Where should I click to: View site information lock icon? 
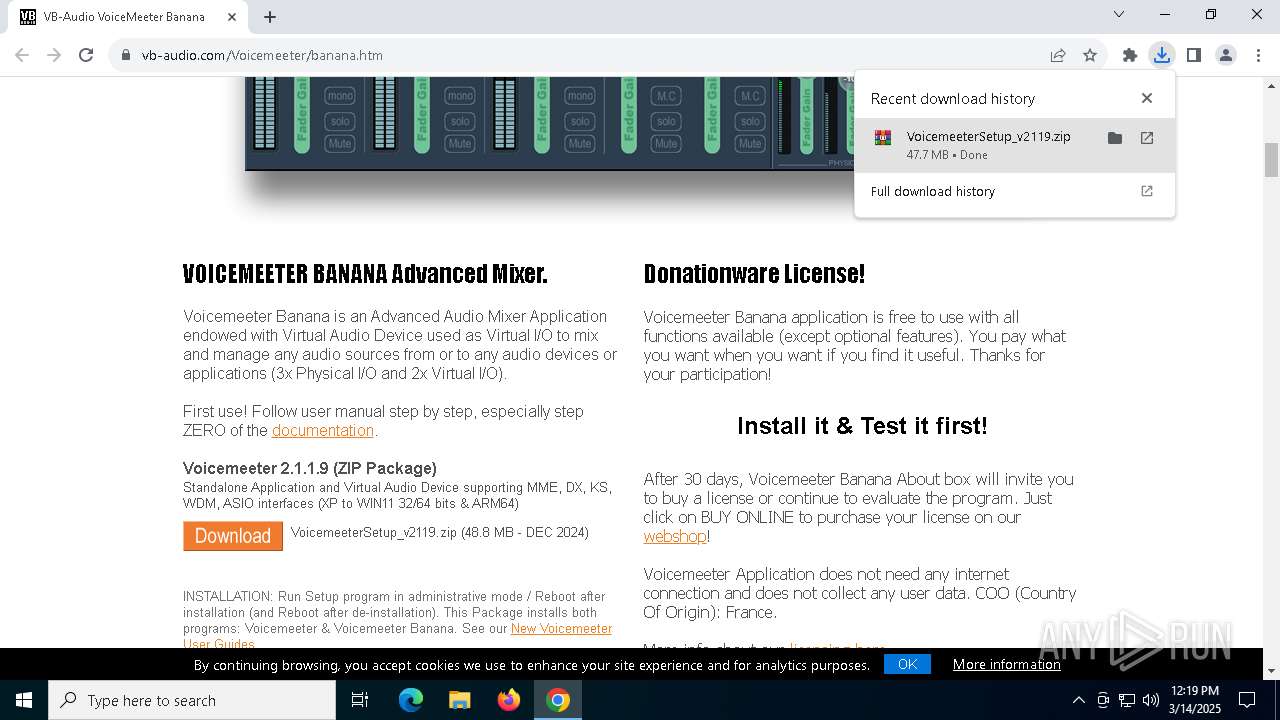click(126, 55)
